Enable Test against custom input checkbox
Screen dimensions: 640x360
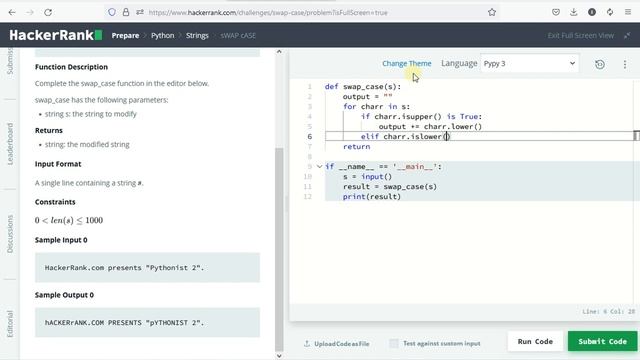(394, 343)
